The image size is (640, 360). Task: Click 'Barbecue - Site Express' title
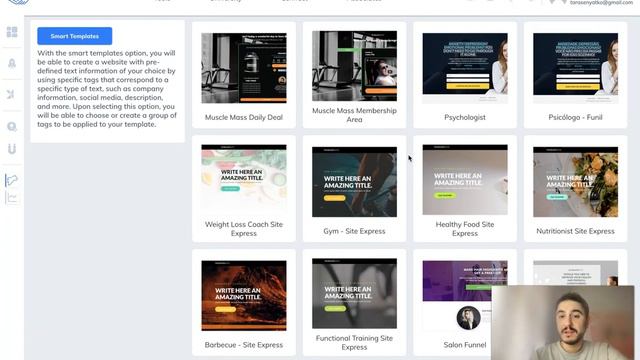point(244,345)
